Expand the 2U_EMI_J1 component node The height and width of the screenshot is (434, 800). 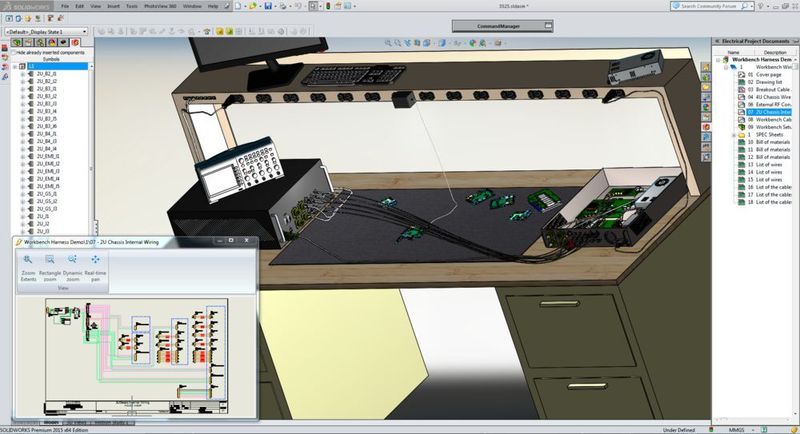(22, 157)
